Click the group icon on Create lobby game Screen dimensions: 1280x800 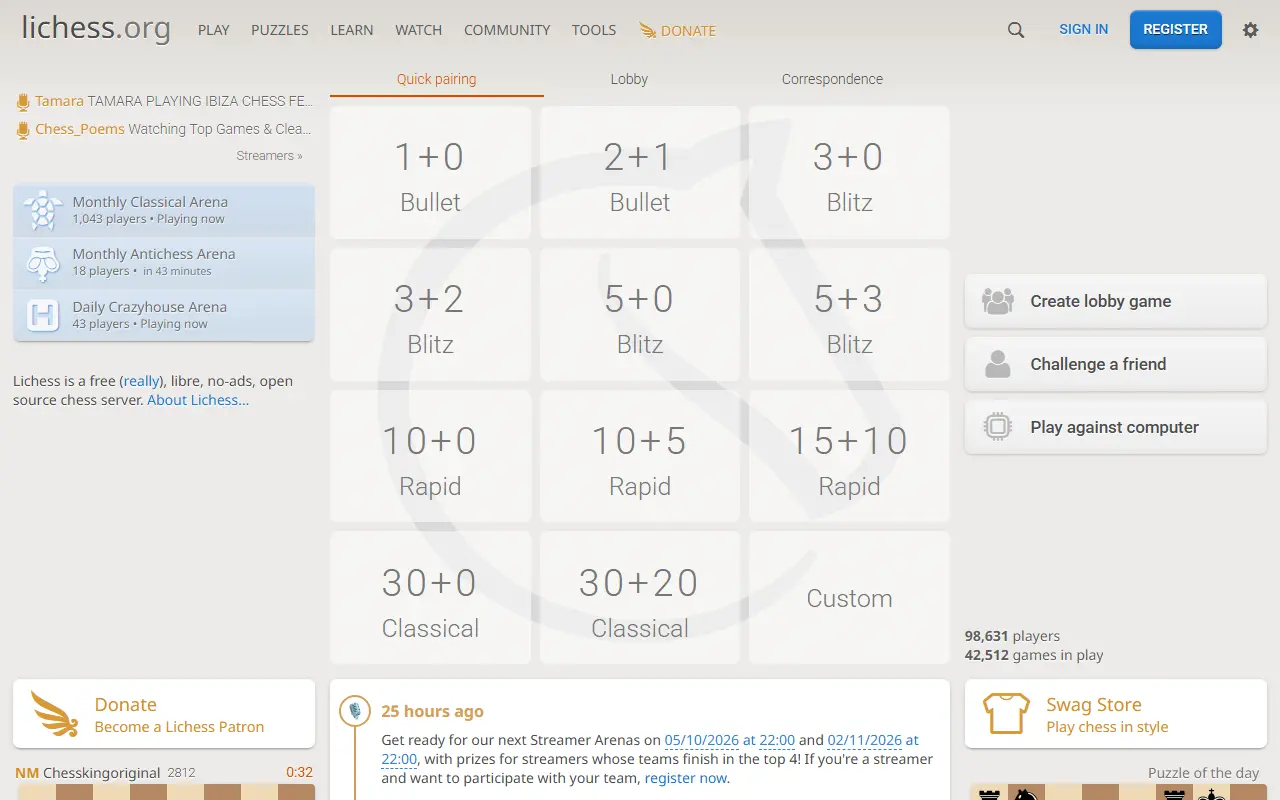(x=998, y=301)
